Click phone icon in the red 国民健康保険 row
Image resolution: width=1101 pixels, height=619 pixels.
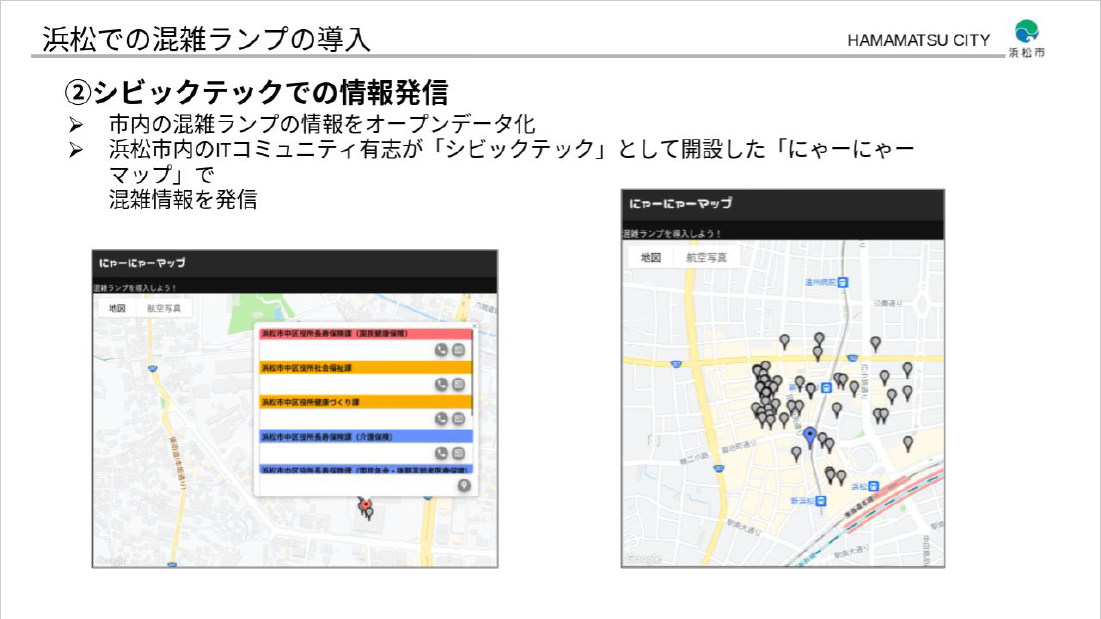coord(441,350)
